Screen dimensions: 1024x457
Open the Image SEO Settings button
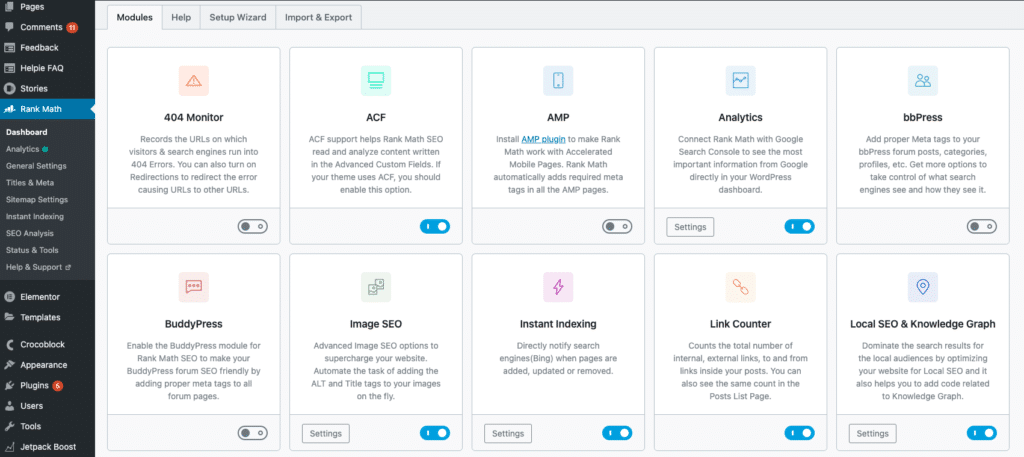(x=326, y=433)
